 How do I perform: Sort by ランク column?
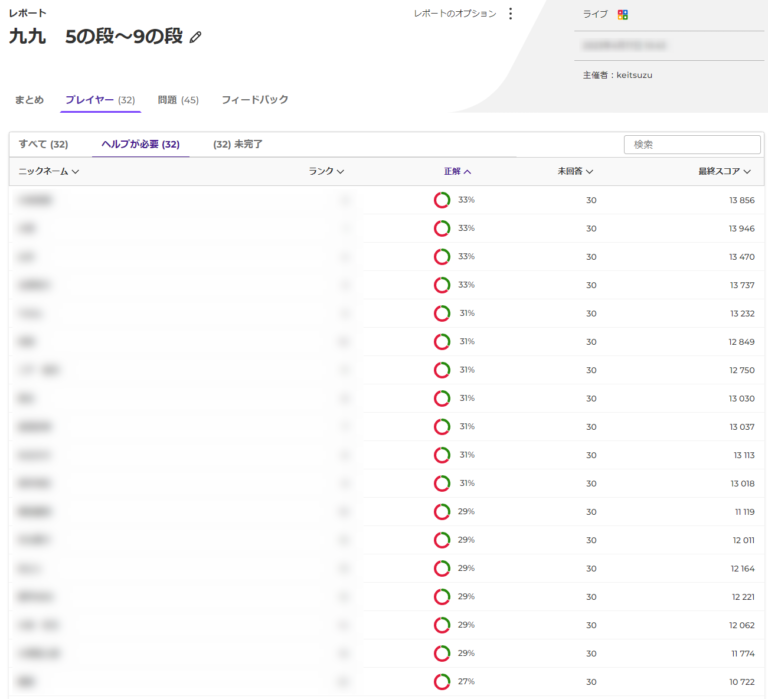pyautogui.click(x=326, y=171)
